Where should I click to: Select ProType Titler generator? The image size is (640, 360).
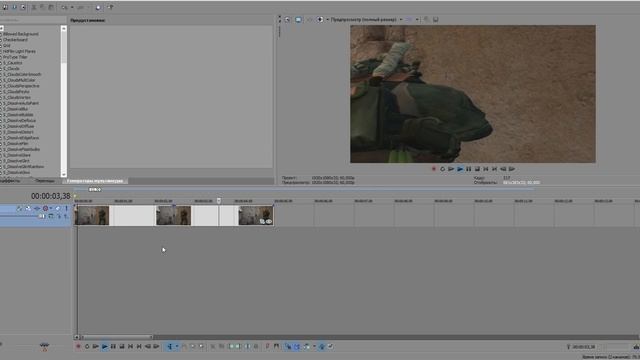15,57
